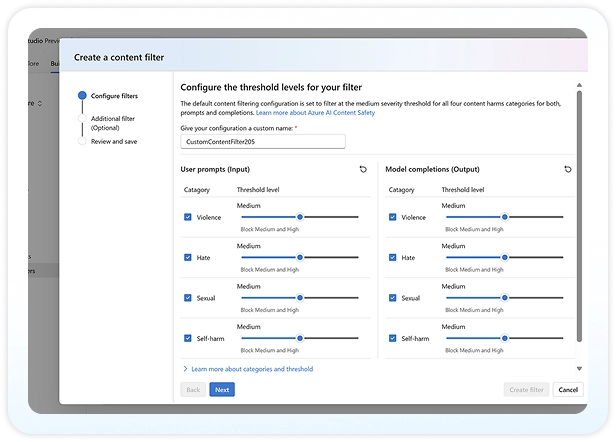Click the custom name input field

(263, 141)
